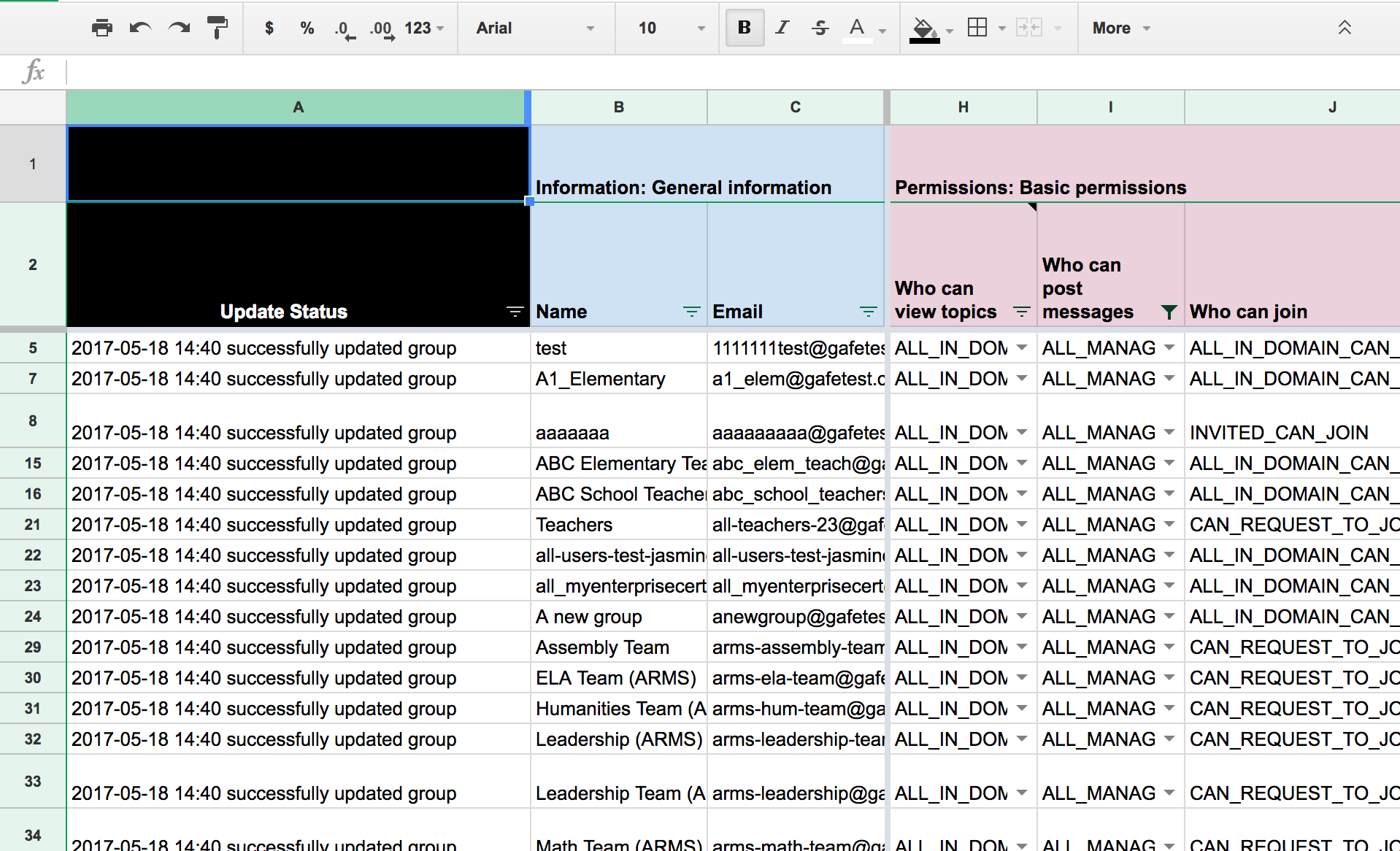1400x851 pixels.
Task: Click the Print icon
Action: 102,28
